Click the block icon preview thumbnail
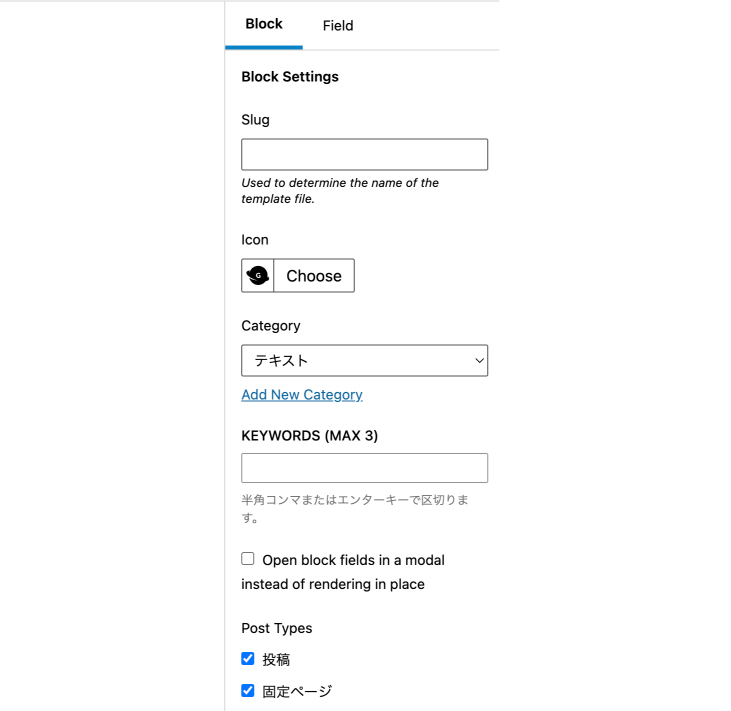This screenshot has width=731, height=711. pos(258,276)
